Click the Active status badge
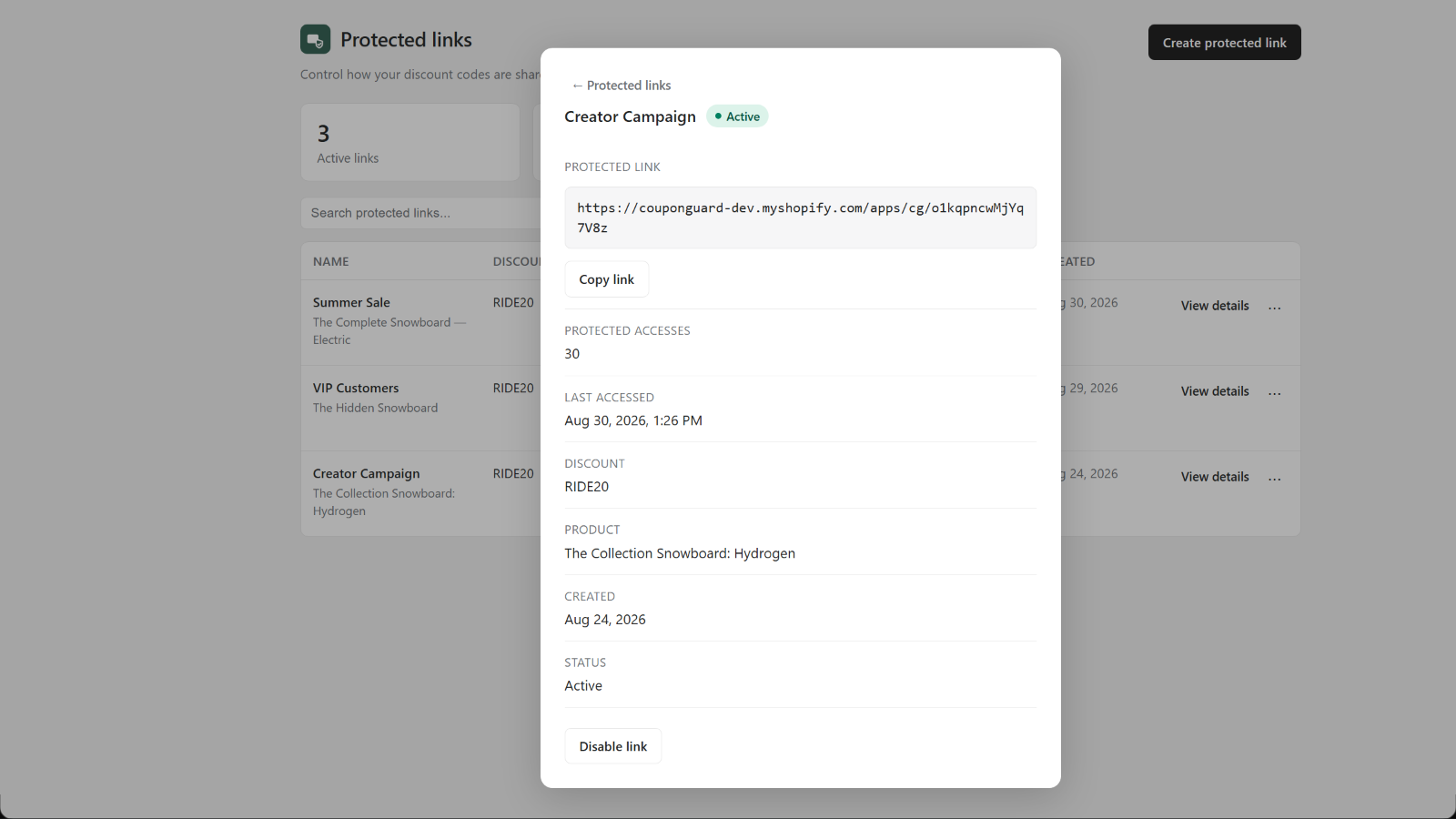1456x819 pixels. 737,116
